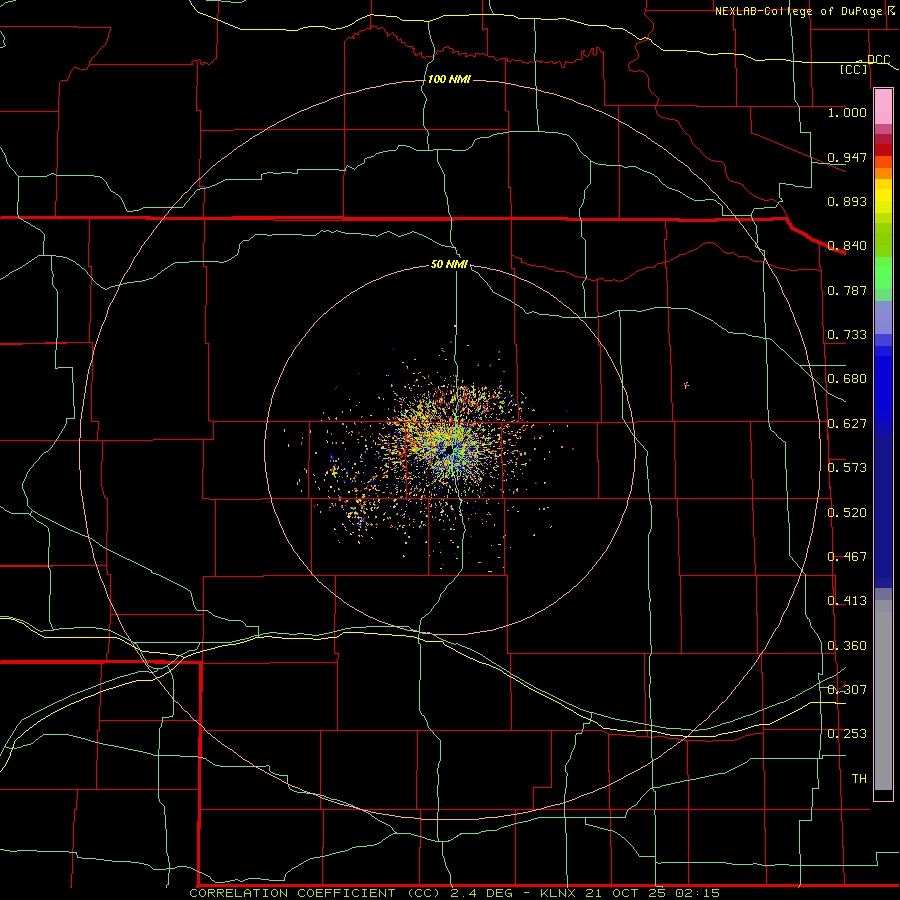Click the 0.680 color scale value
The image size is (900, 900).
click(x=847, y=379)
